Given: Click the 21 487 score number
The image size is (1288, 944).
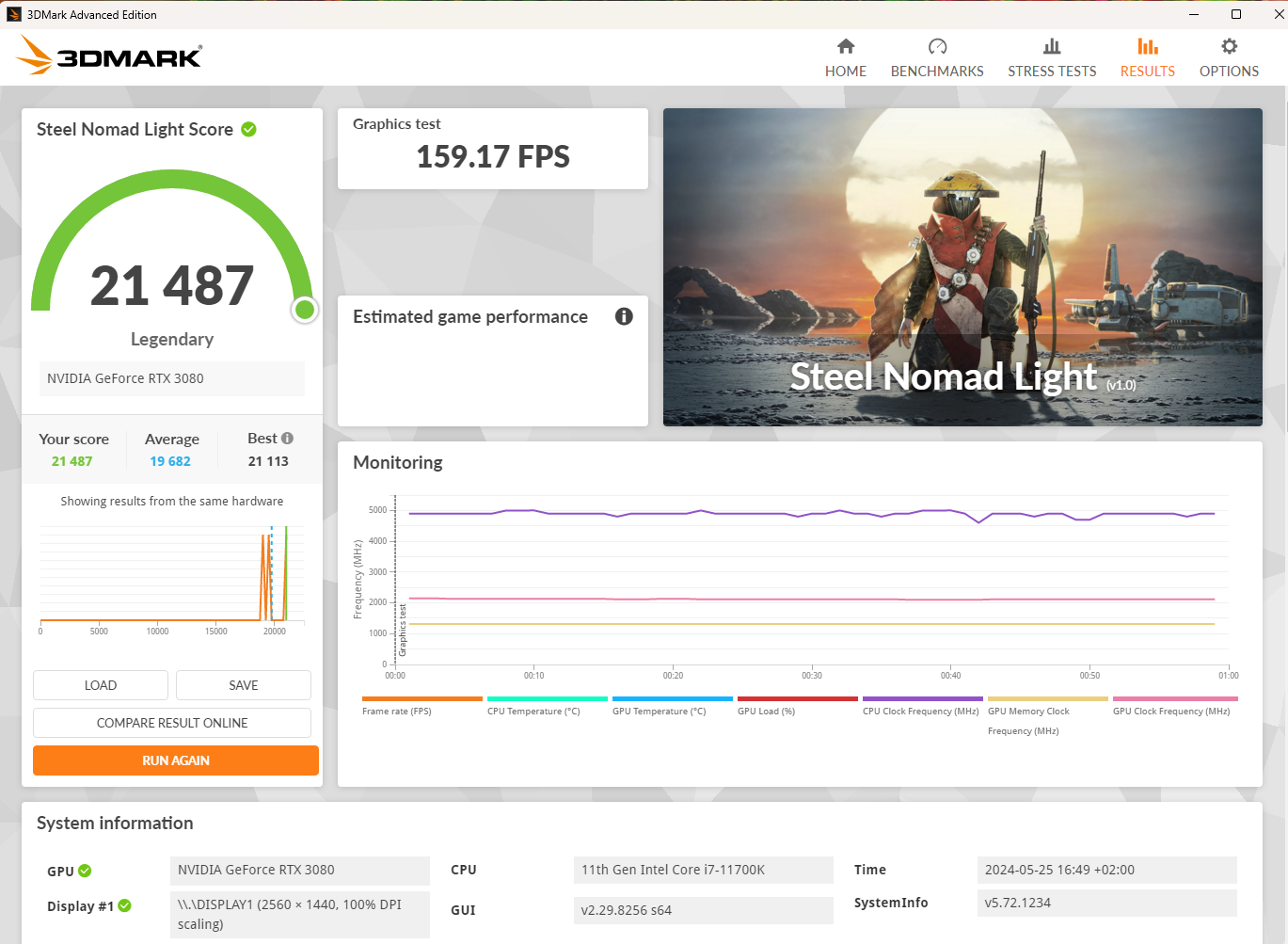Looking at the screenshot, I should [x=172, y=285].
